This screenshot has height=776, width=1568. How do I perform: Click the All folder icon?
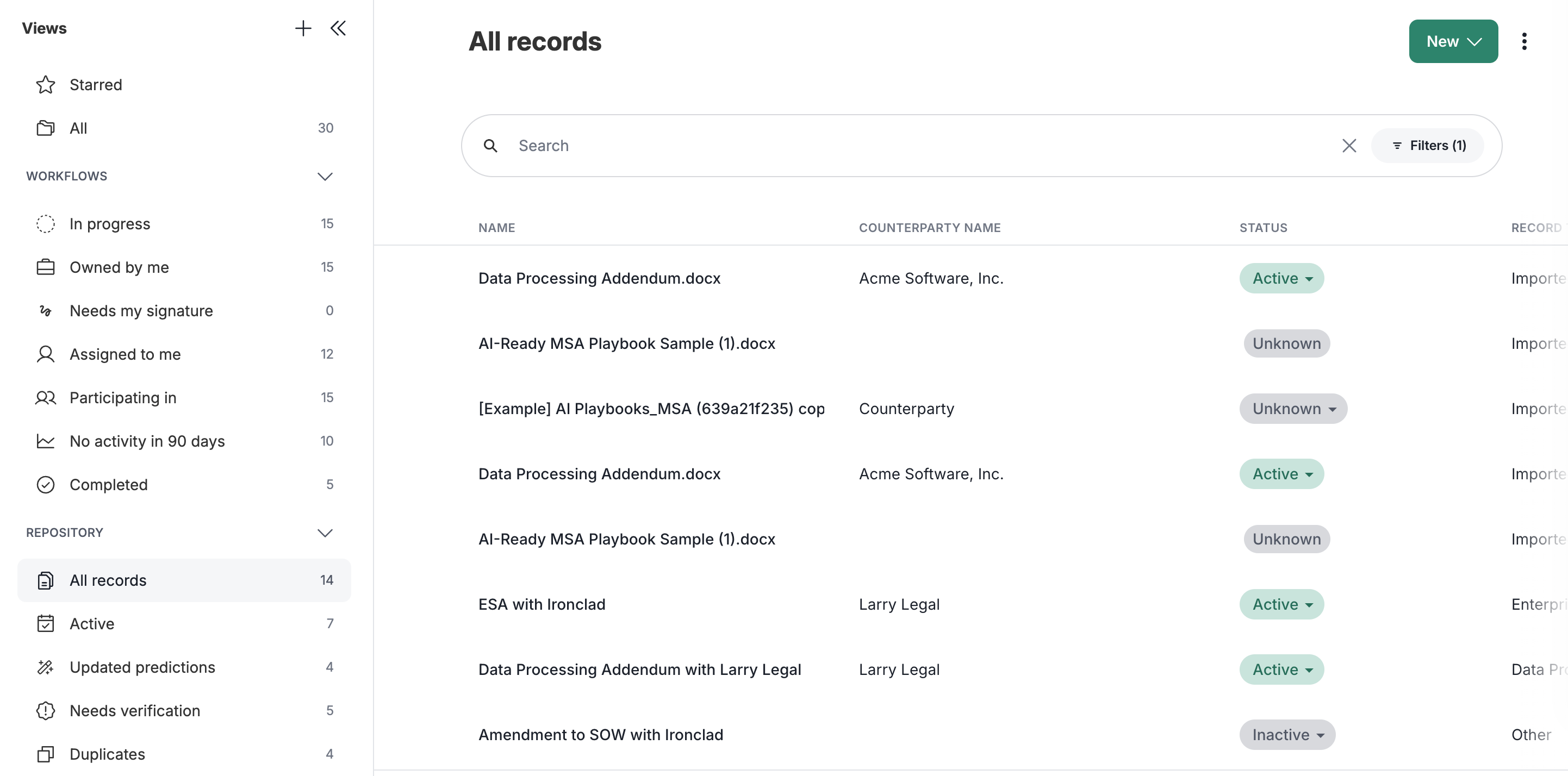tap(46, 128)
